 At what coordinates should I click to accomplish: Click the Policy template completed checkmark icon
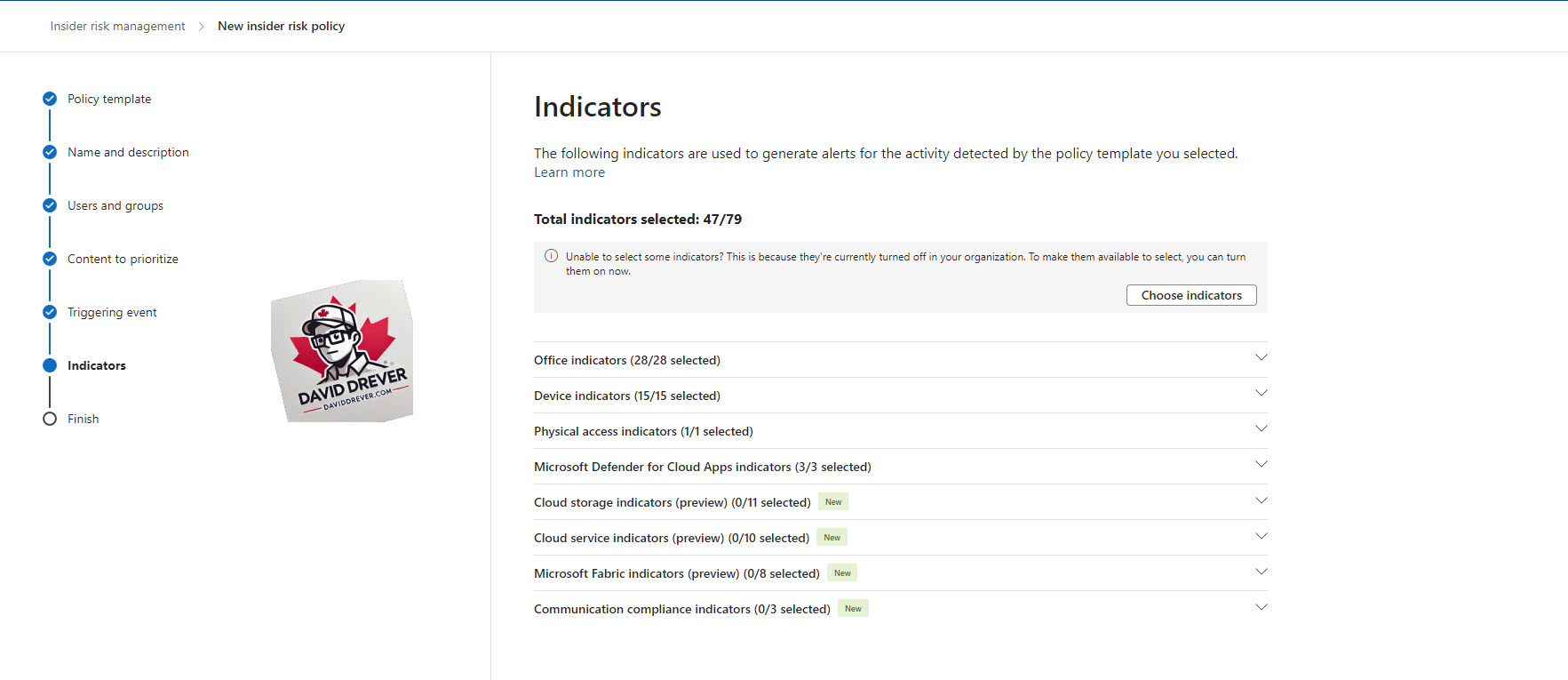point(50,99)
